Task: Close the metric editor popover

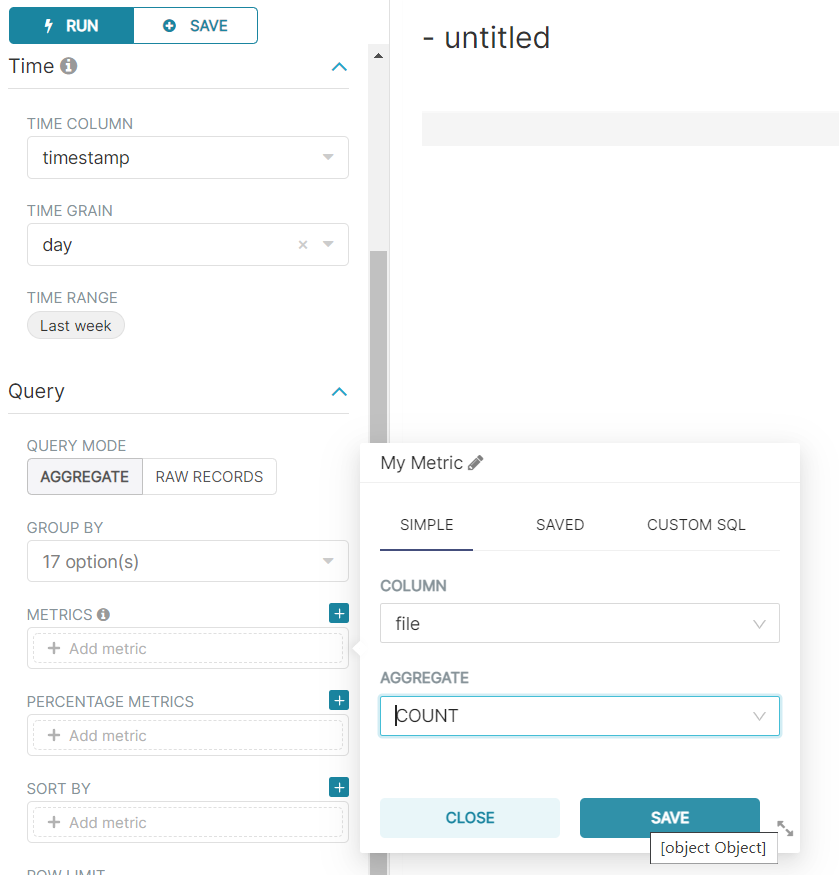Action: point(469,817)
